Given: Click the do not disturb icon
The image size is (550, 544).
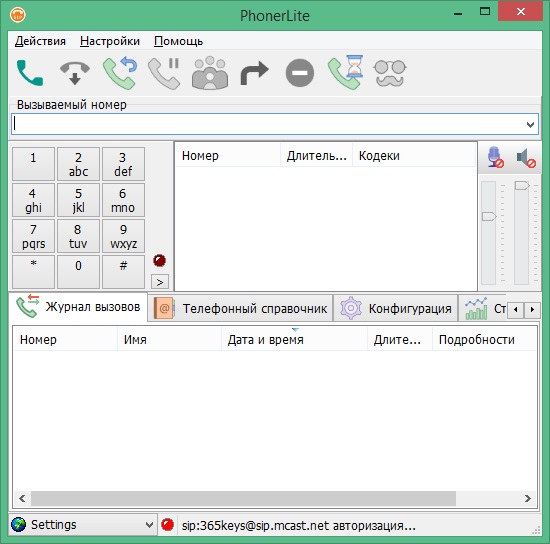Looking at the screenshot, I should click(300, 73).
